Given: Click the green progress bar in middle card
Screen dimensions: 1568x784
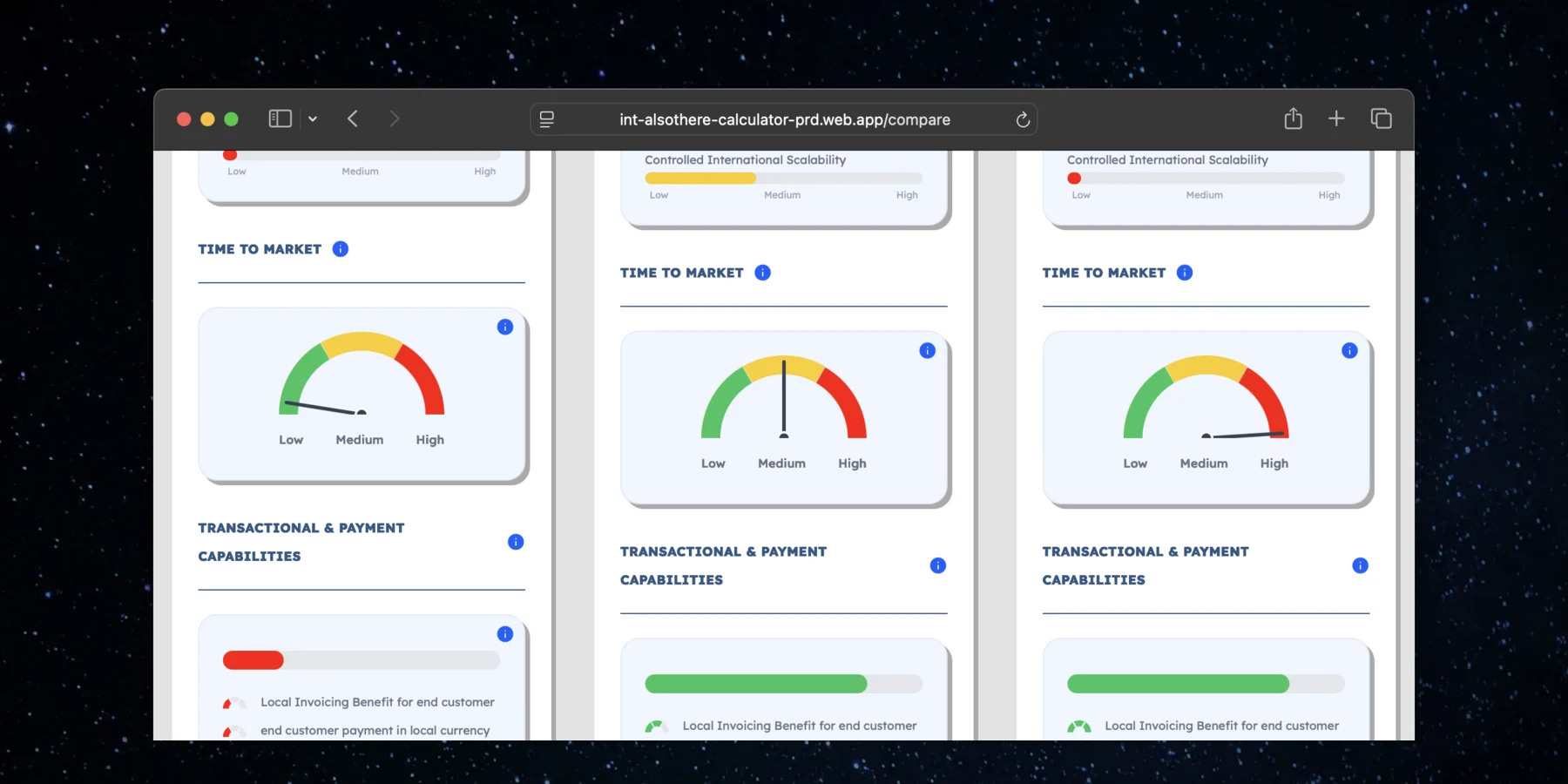Looking at the screenshot, I should 784,684.
